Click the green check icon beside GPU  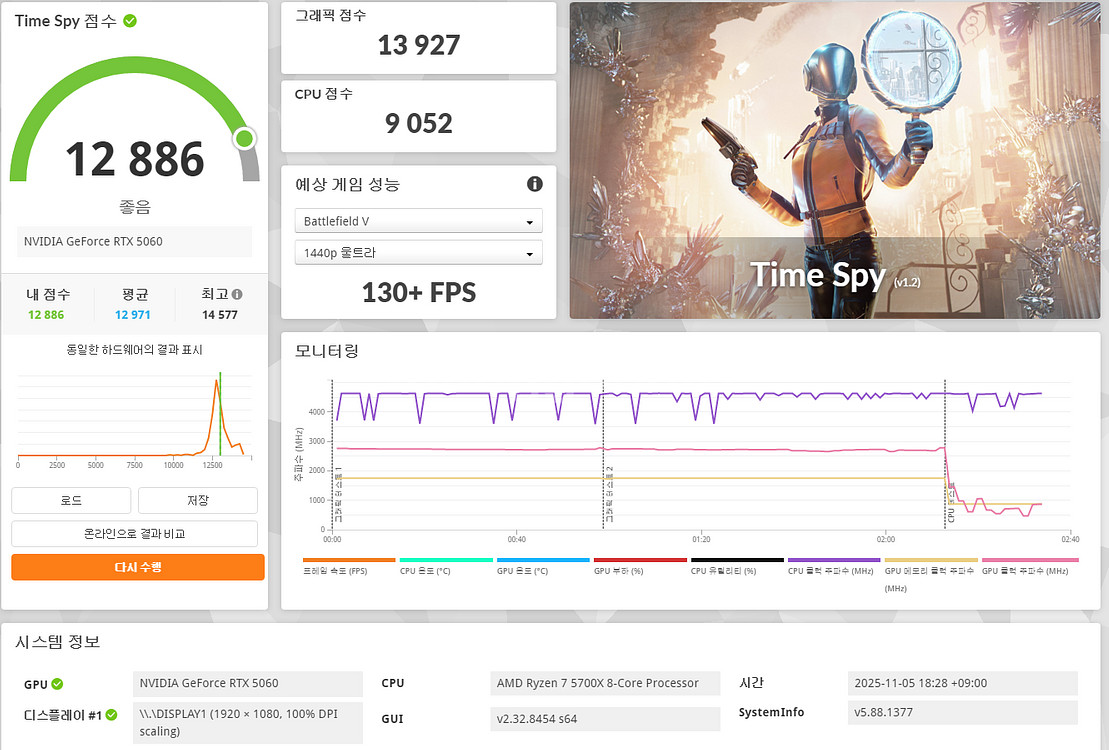(x=59, y=684)
